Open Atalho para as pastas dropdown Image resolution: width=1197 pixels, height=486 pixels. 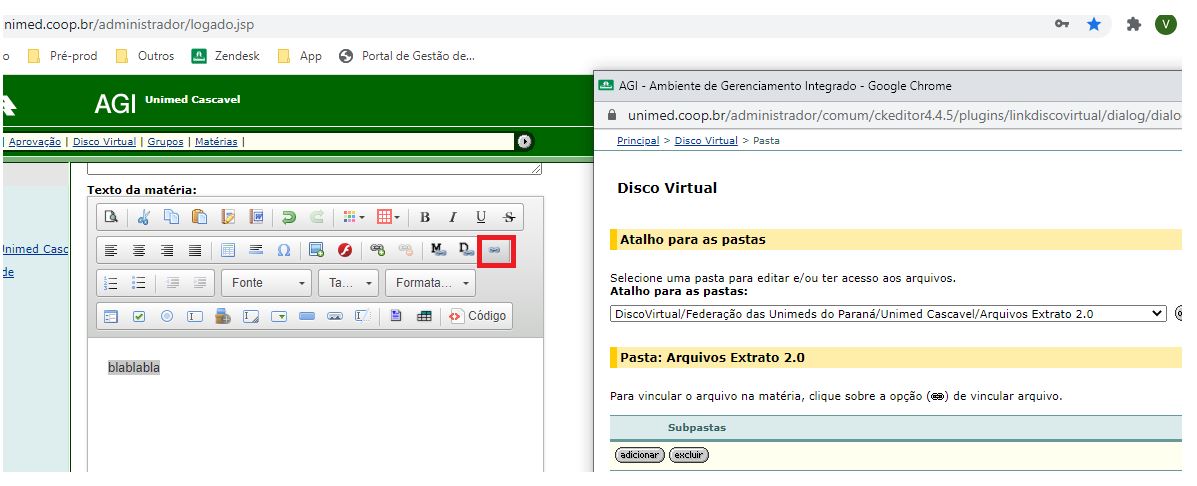(x=889, y=314)
